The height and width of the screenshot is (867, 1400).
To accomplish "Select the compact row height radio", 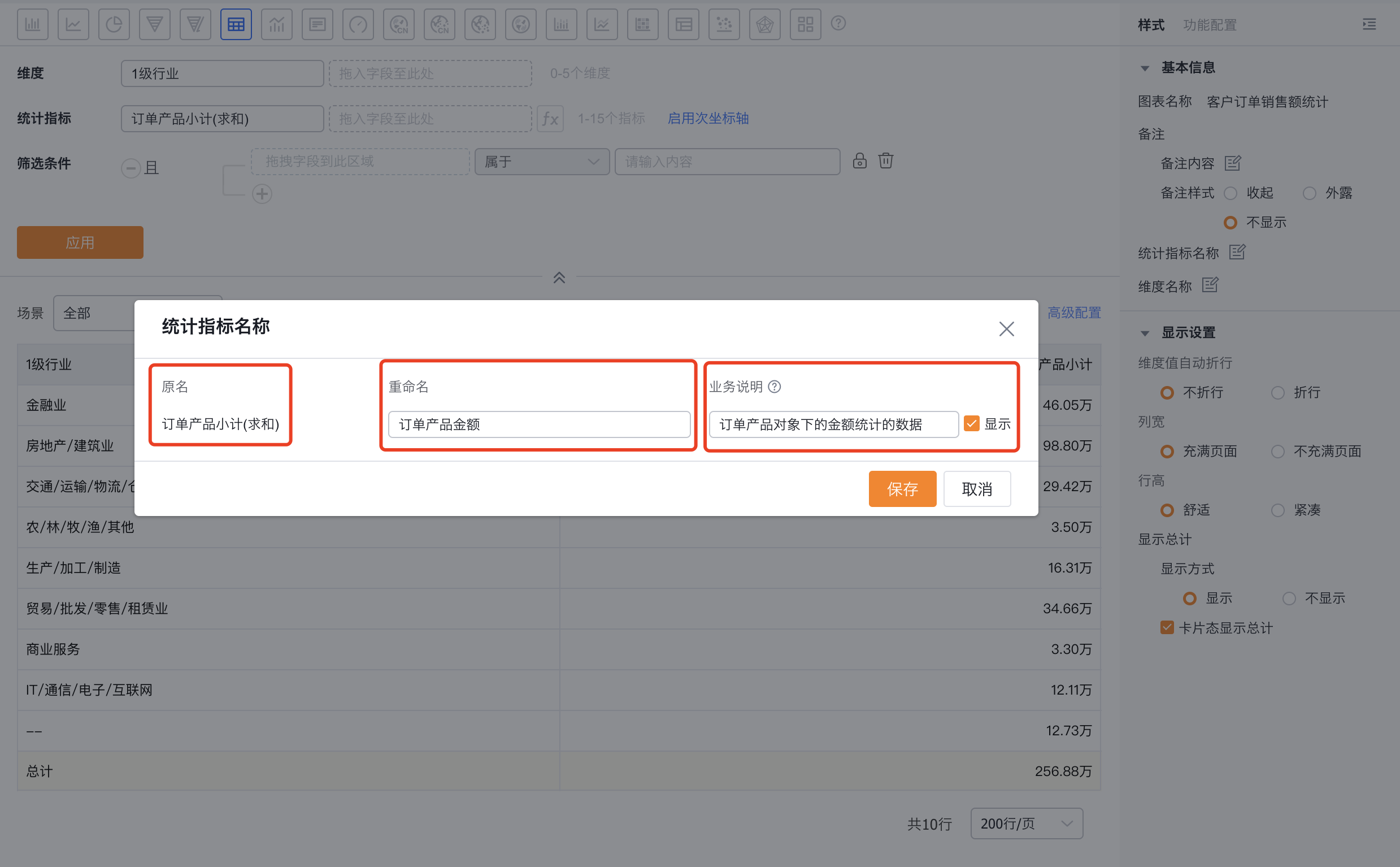I will point(1277,510).
